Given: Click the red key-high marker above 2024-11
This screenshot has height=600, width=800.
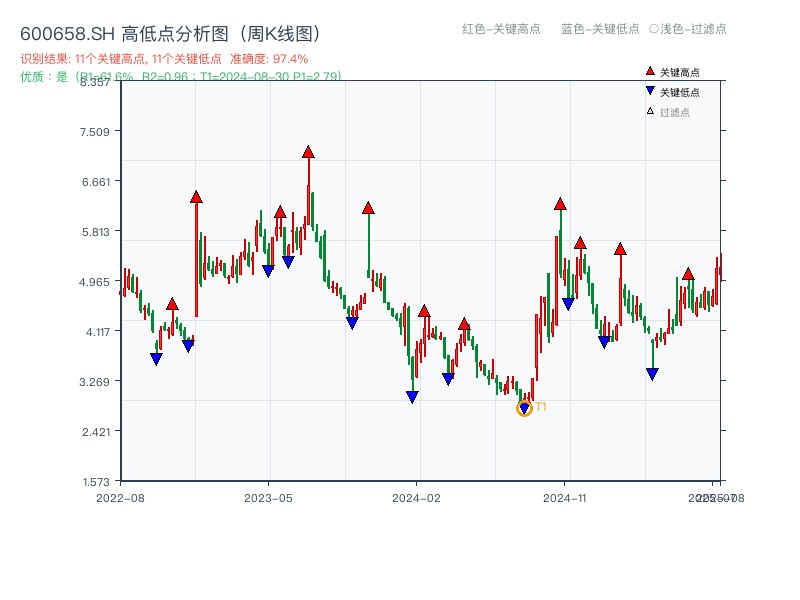Looking at the screenshot, I should point(561,206).
